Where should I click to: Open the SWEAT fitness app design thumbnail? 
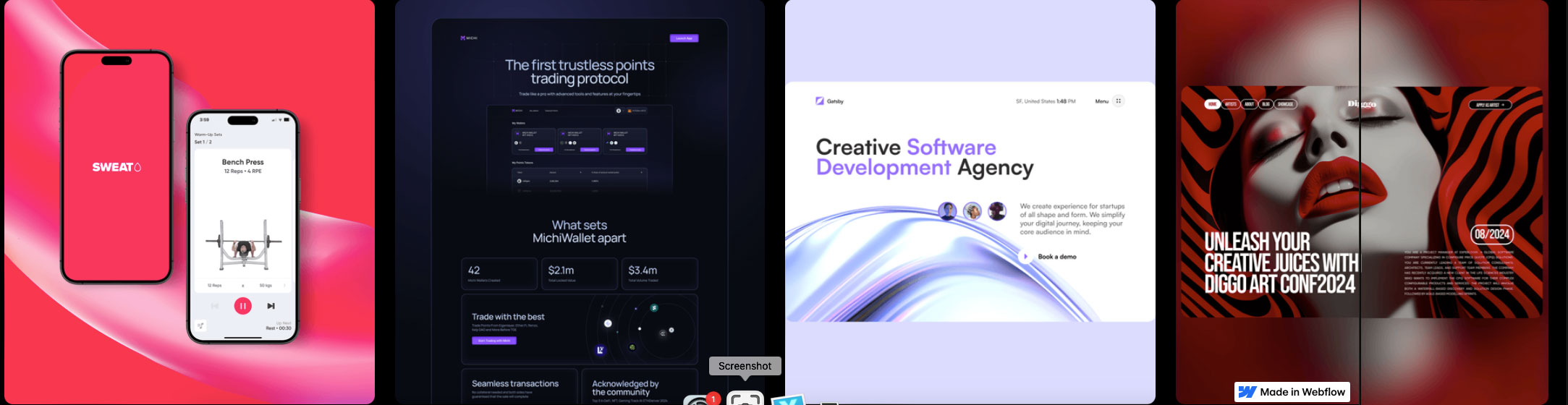click(x=190, y=202)
